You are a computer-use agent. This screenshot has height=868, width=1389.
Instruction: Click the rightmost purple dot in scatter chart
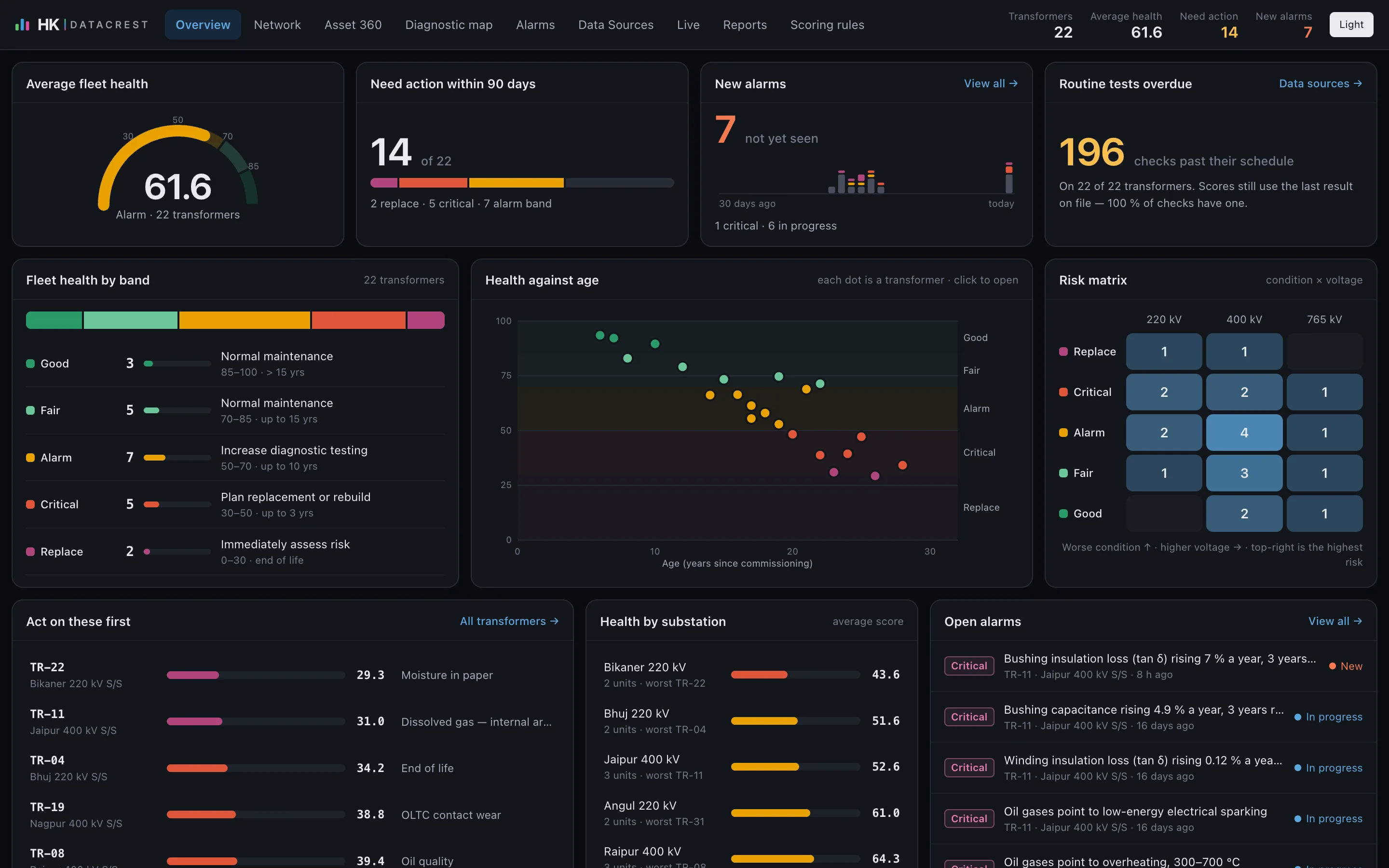(x=875, y=476)
